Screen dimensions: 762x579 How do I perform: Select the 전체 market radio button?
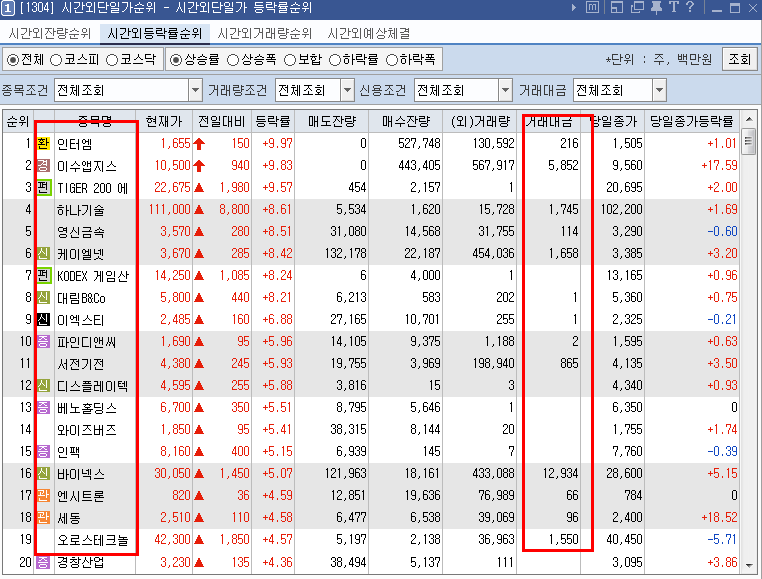coord(13,60)
